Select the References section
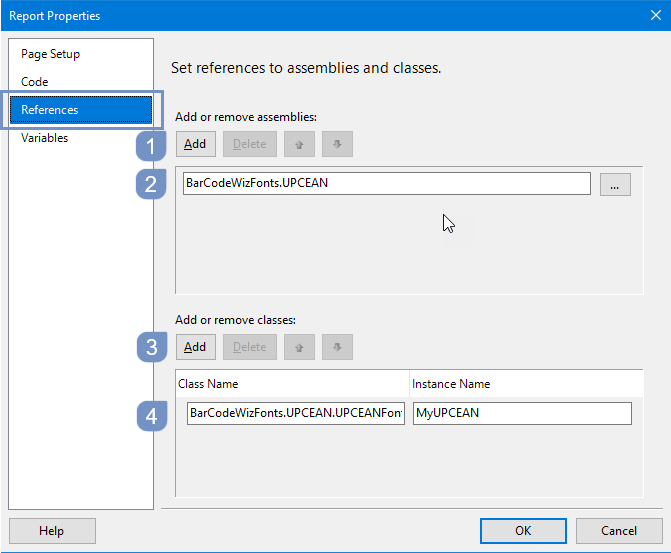 click(81, 110)
